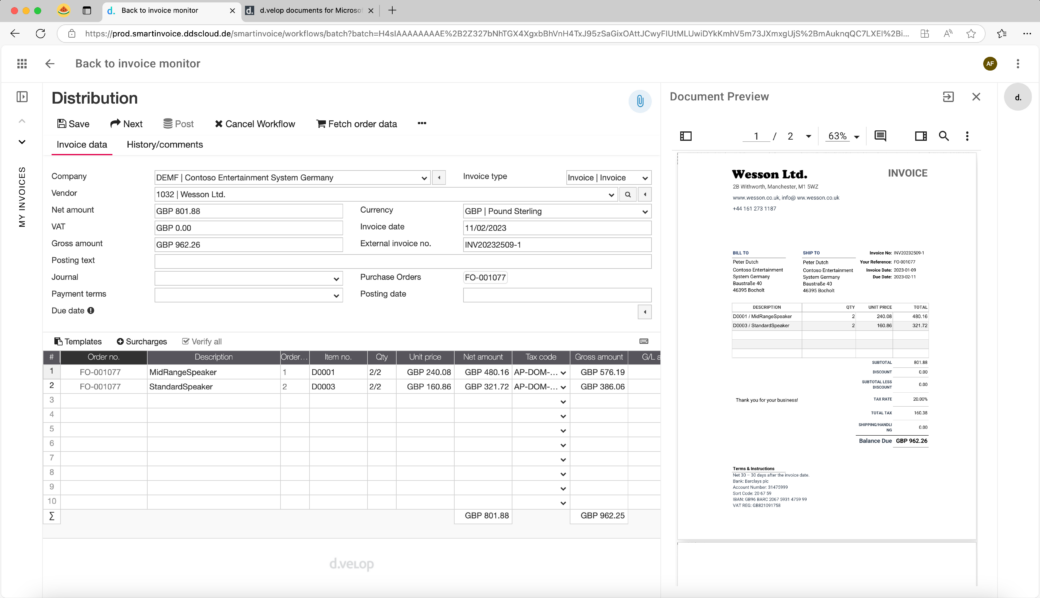Click the Posting text field
The height and width of the screenshot is (598, 1040).
point(403,261)
